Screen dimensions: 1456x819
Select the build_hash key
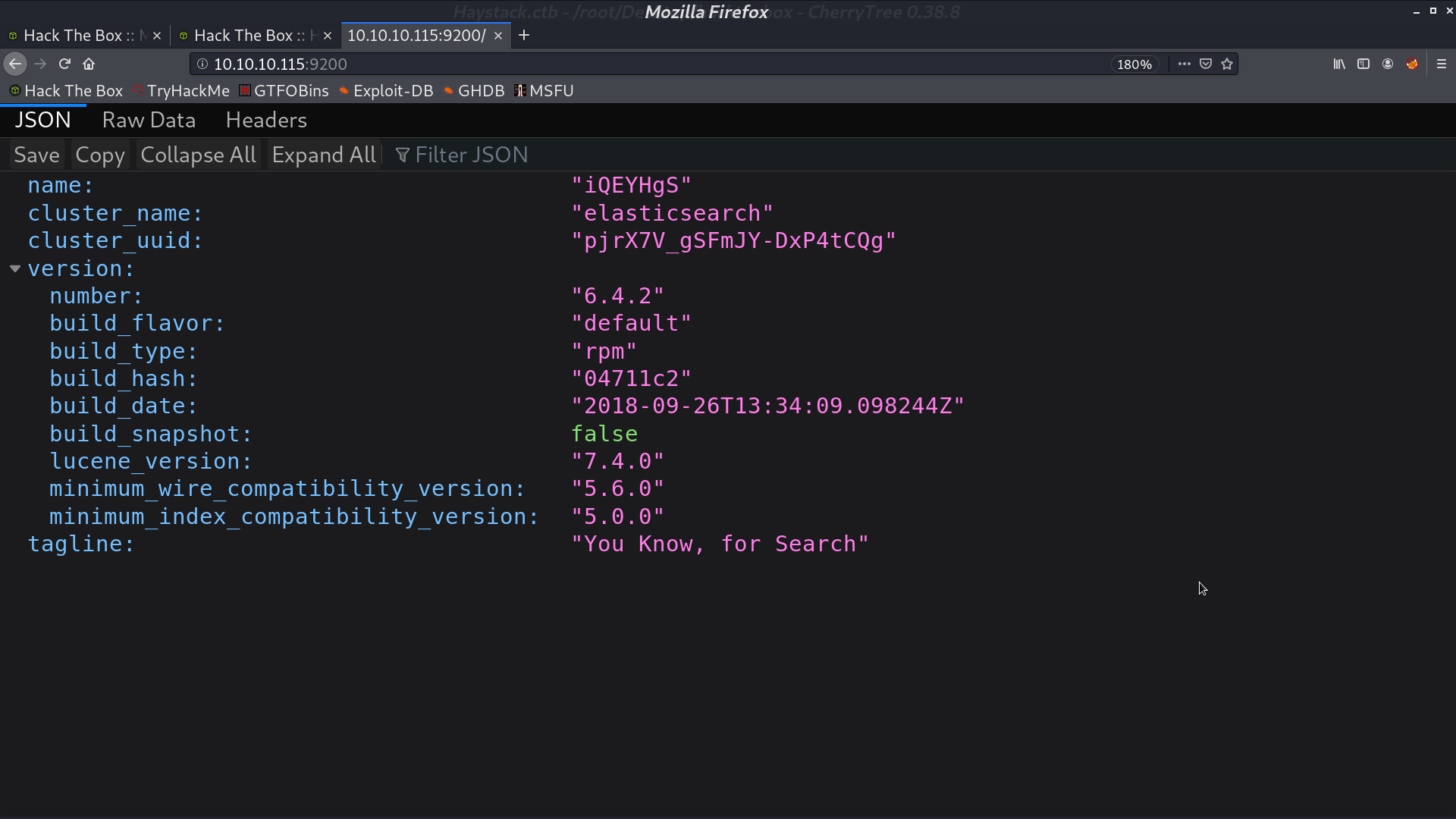click(x=123, y=379)
